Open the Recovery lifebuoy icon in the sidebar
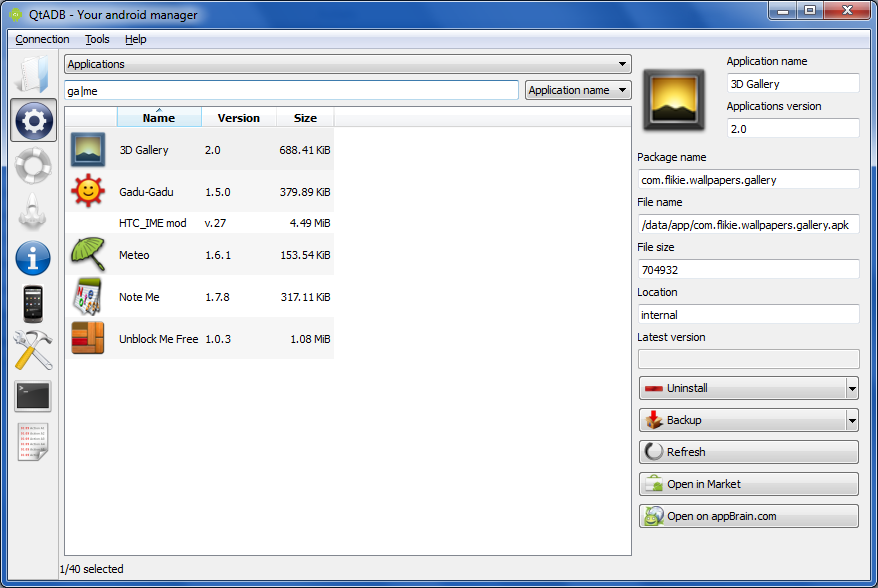Image resolution: width=878 pixels, height=588 pixels. click(x=33, y=166)
